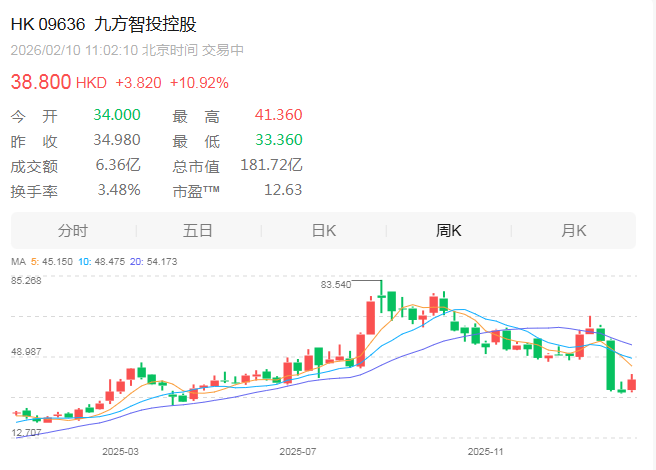Click the 最高 value 41.360
The height and width of the screenshot is (470, 656).
point(278,115)
